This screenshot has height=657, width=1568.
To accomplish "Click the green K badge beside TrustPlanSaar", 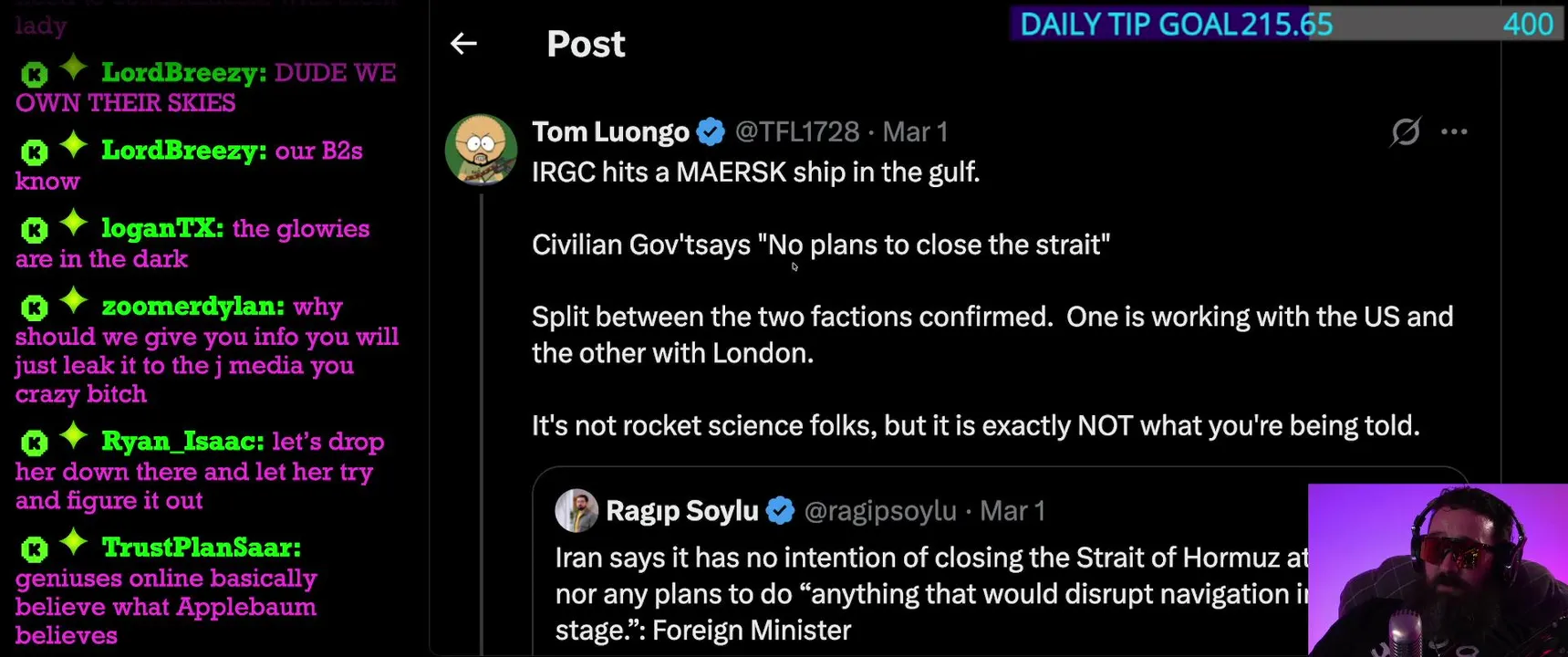I will 35,549.
